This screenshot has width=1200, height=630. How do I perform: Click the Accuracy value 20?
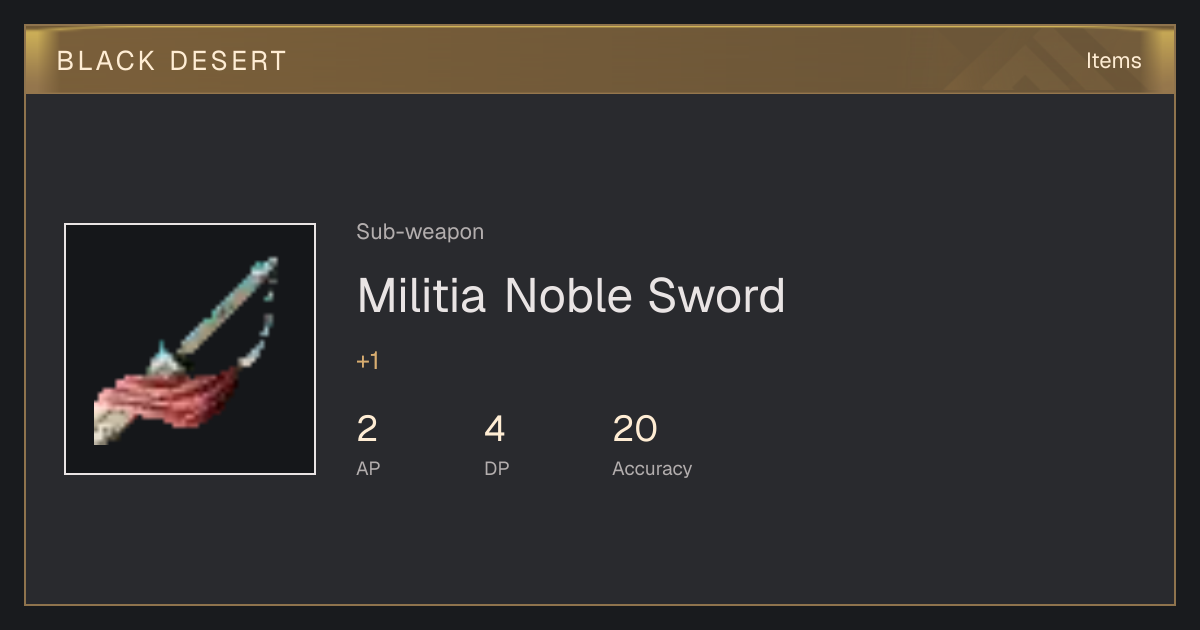pos(635,429)
